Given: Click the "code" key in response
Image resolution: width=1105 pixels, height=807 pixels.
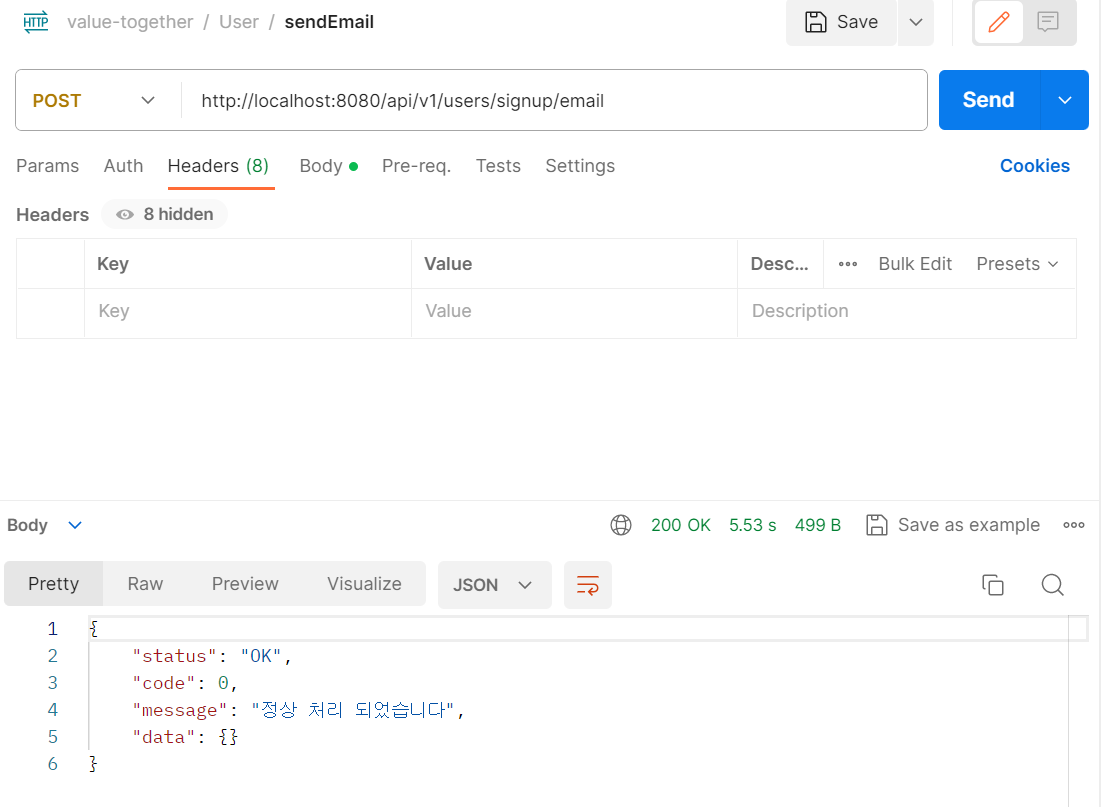Looking at the screenshot, I should coord(163,684).
